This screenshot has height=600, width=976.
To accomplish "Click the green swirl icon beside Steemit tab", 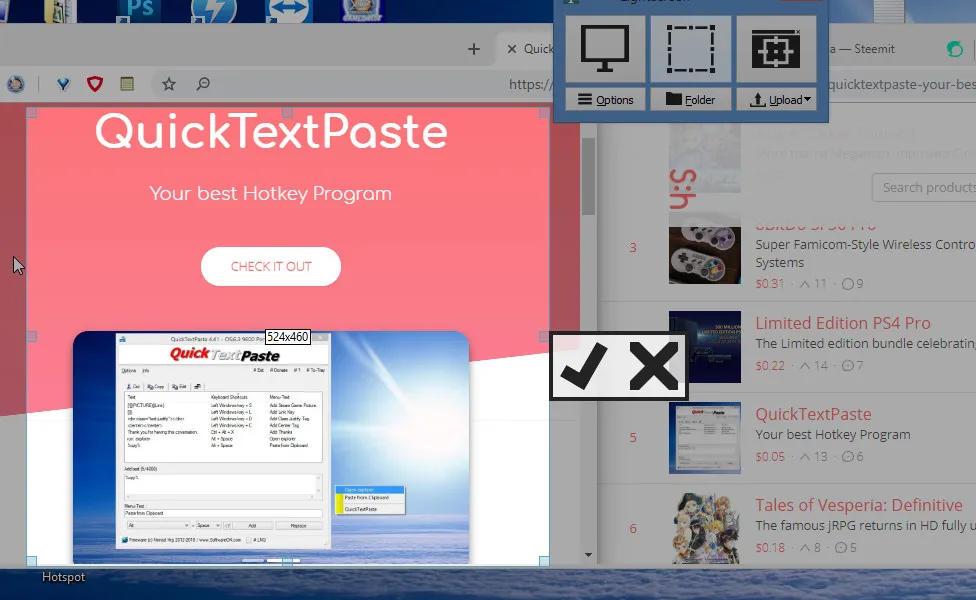I will 955,49.
